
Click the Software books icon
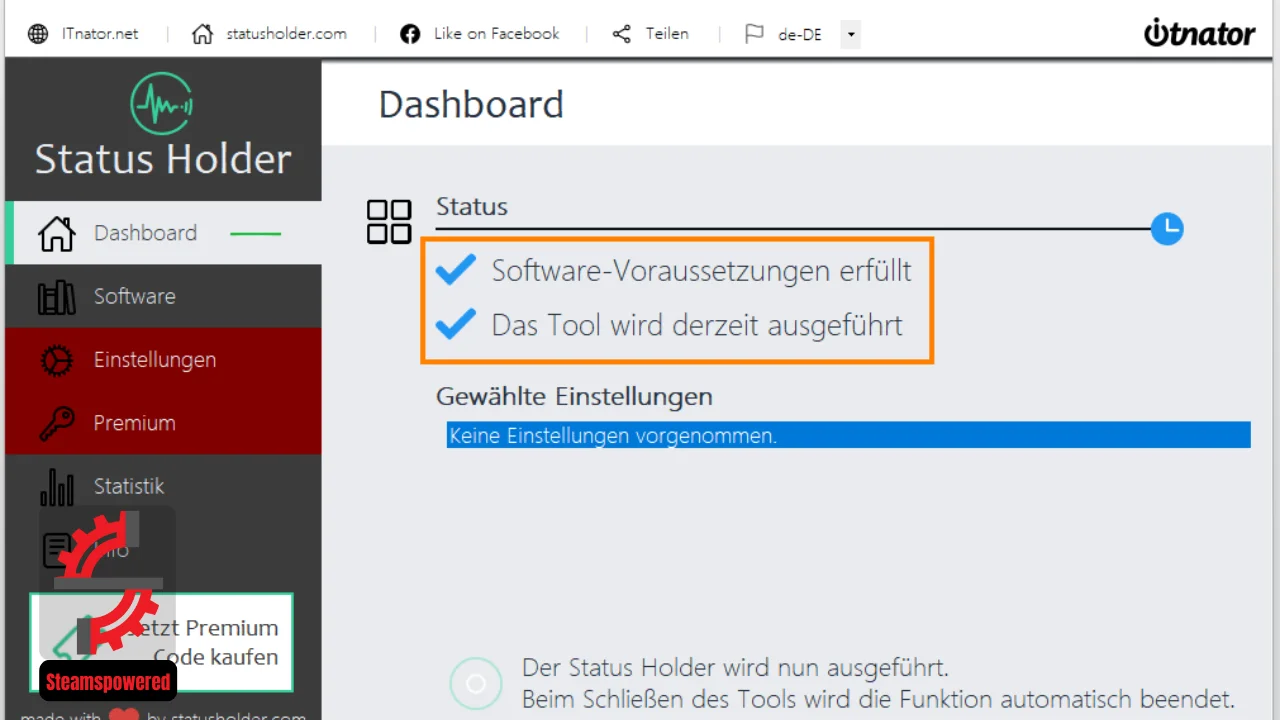[57, 297]
